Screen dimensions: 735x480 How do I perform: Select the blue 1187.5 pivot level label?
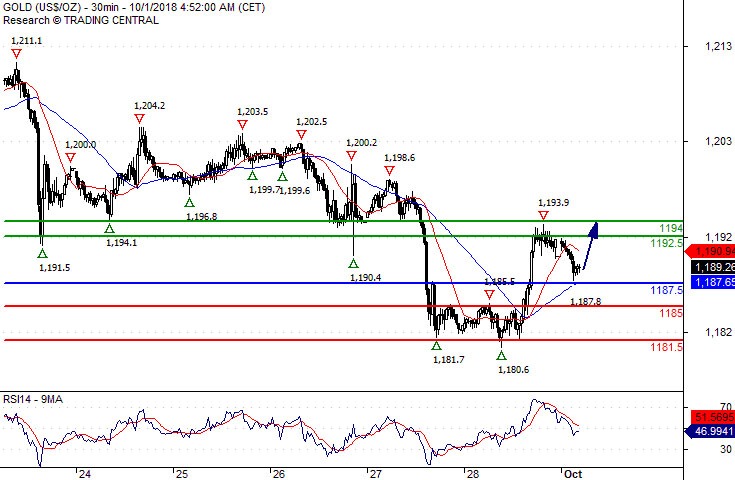click(667, 290)
